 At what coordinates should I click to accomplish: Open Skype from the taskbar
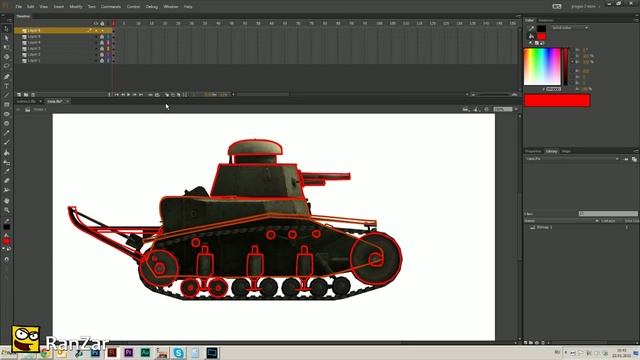(x=178, y=353)
